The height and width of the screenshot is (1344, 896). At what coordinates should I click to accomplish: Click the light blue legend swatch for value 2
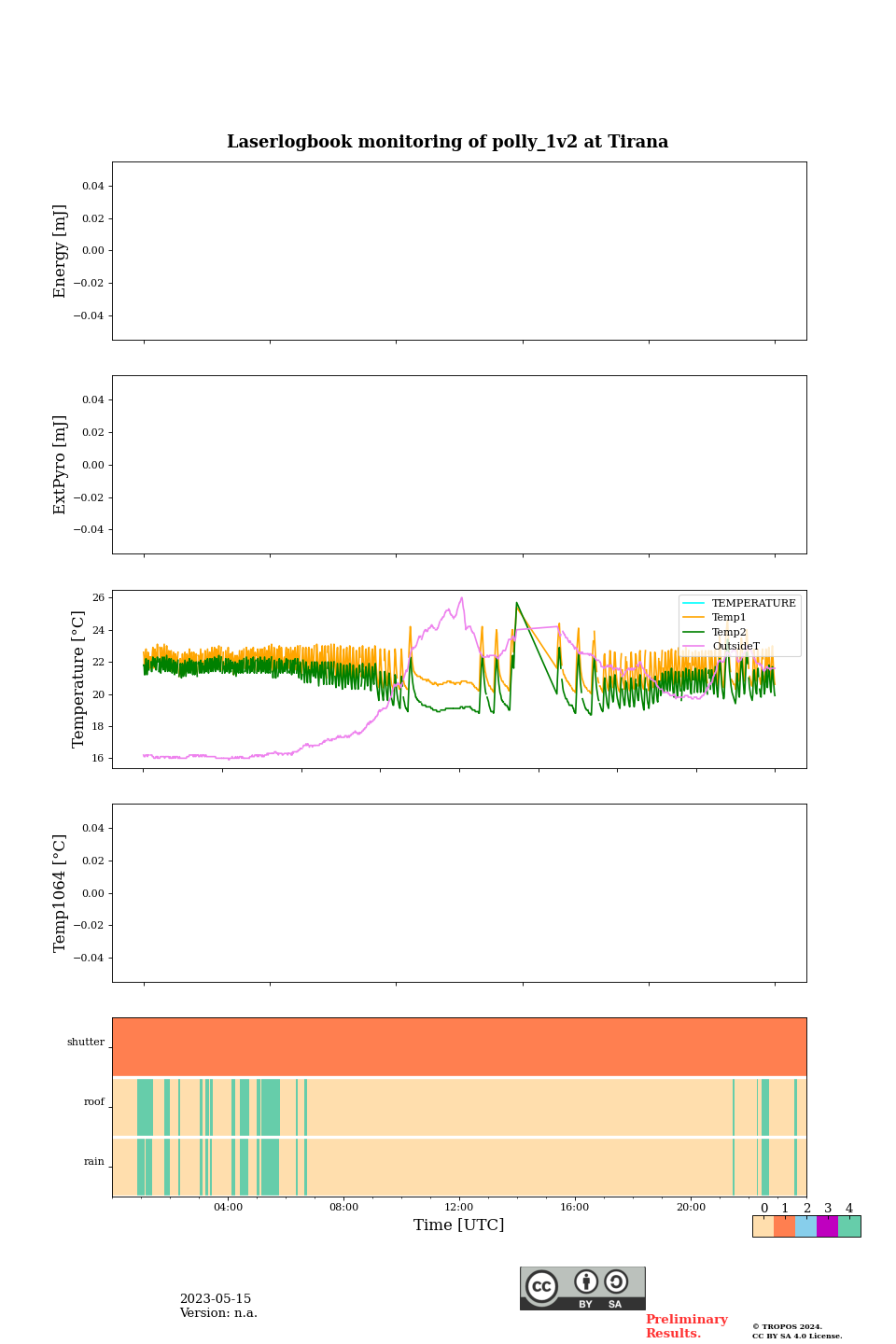click(805, 1226)
